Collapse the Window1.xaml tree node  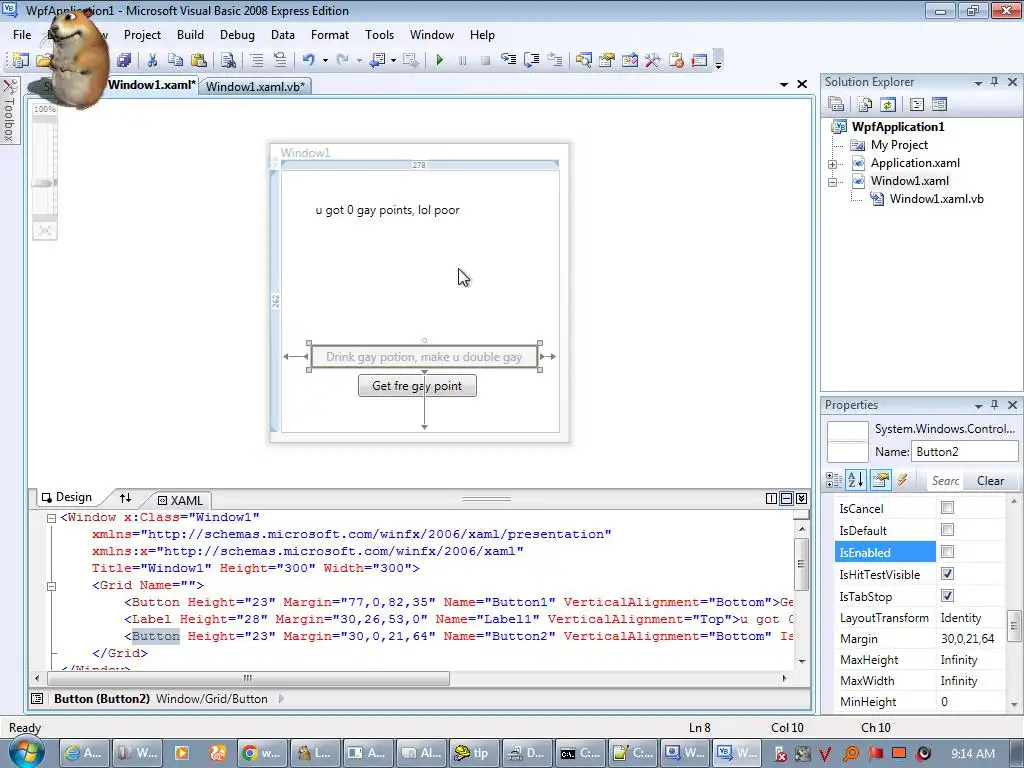click(x=833, y=182)
